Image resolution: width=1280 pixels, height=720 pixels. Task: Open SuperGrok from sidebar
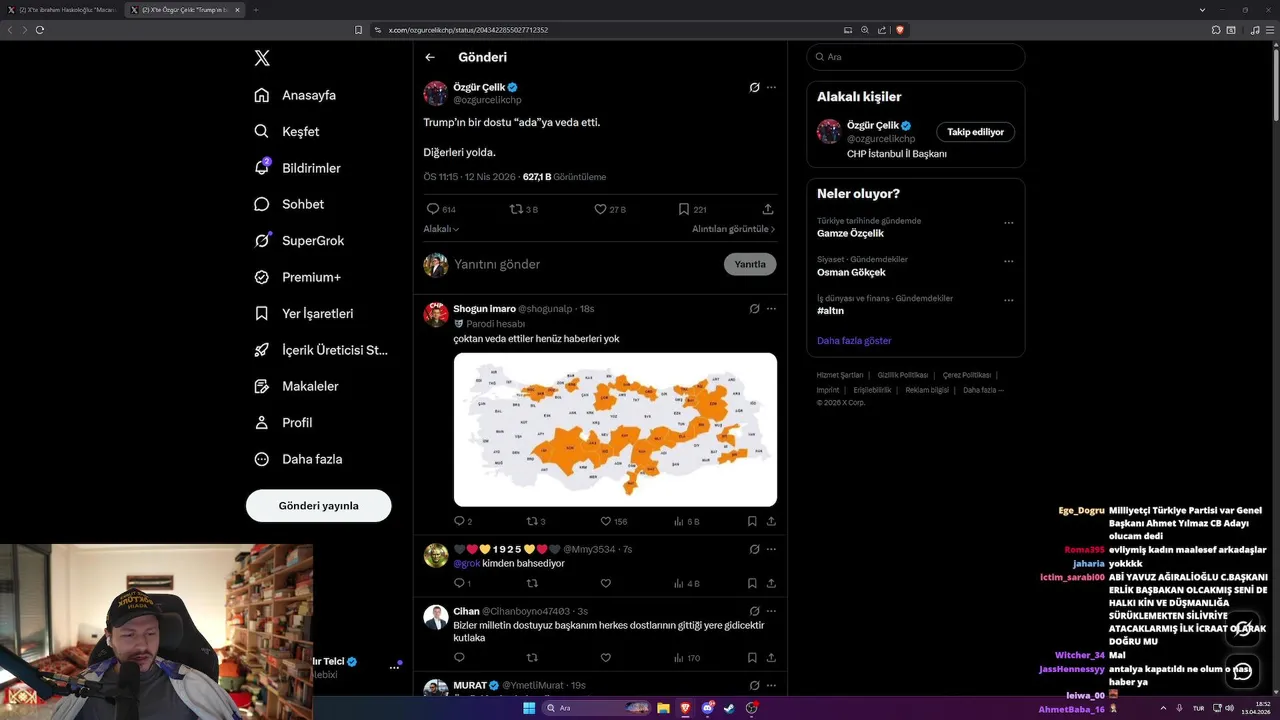point(299,240)
